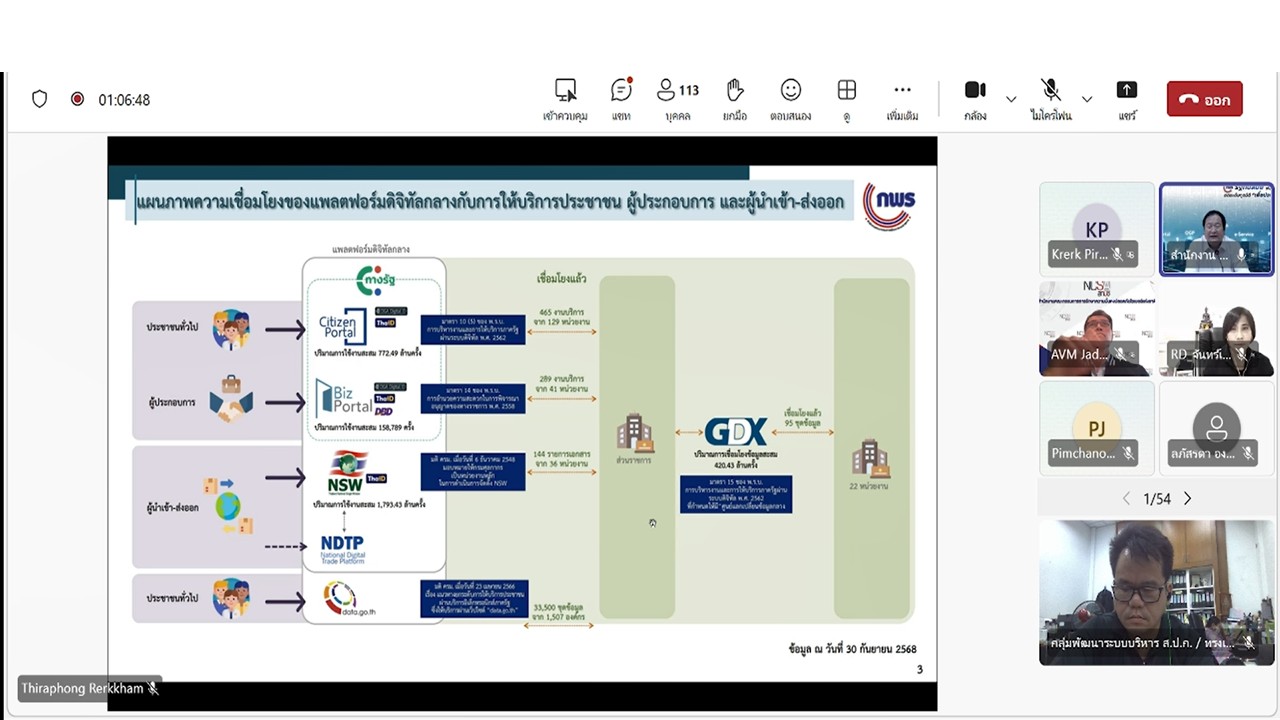1280x720 pixels.
Task: Open the React (ตอบสนอง) emoji menu
Action: [x=790, y=99]
